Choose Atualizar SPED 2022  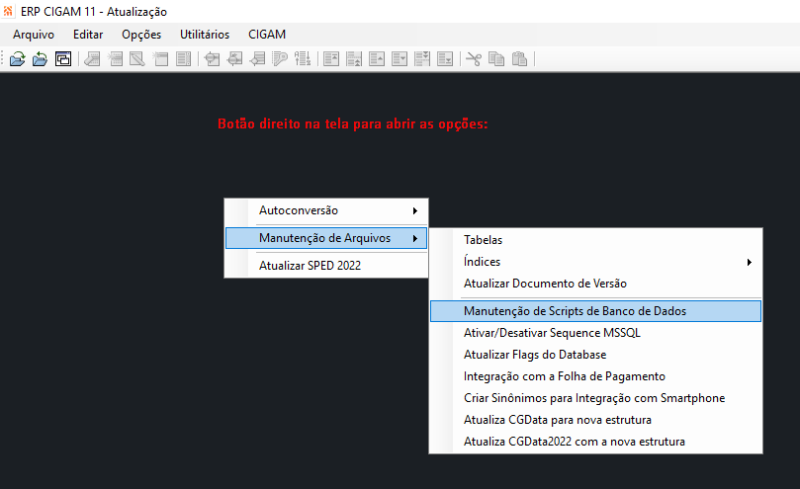[x=326, y=265]
